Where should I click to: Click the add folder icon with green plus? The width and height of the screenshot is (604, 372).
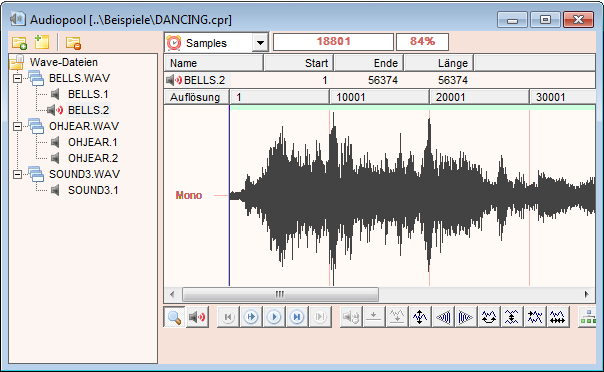tap(19, 43)
